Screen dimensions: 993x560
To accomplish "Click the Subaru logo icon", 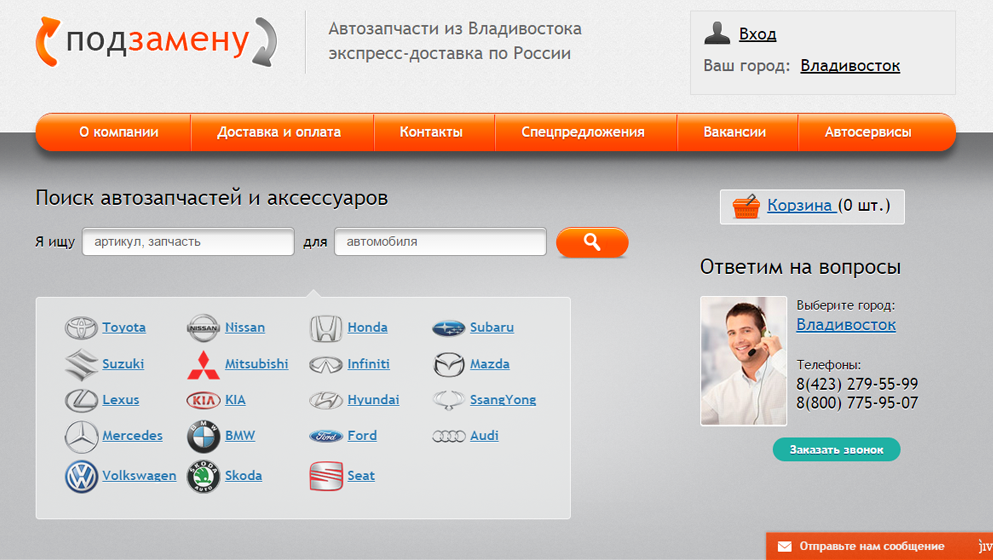I will [448, 328].
